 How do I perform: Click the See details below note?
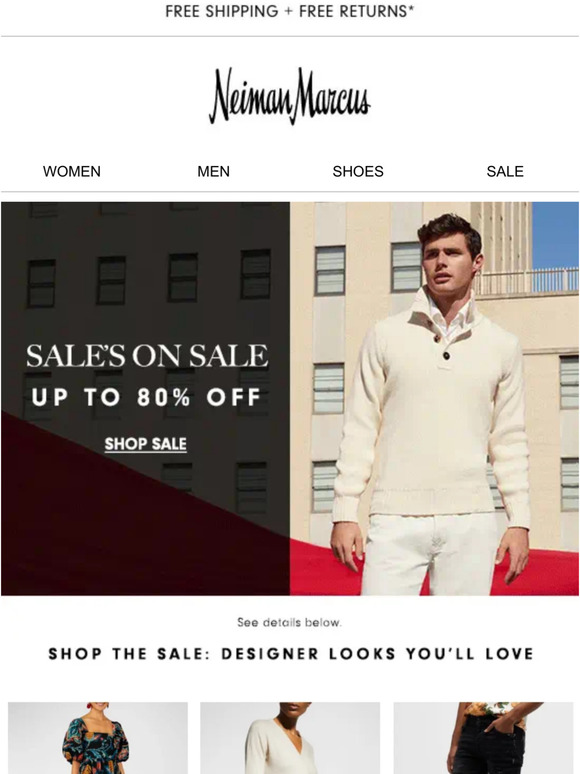(289, 622)
